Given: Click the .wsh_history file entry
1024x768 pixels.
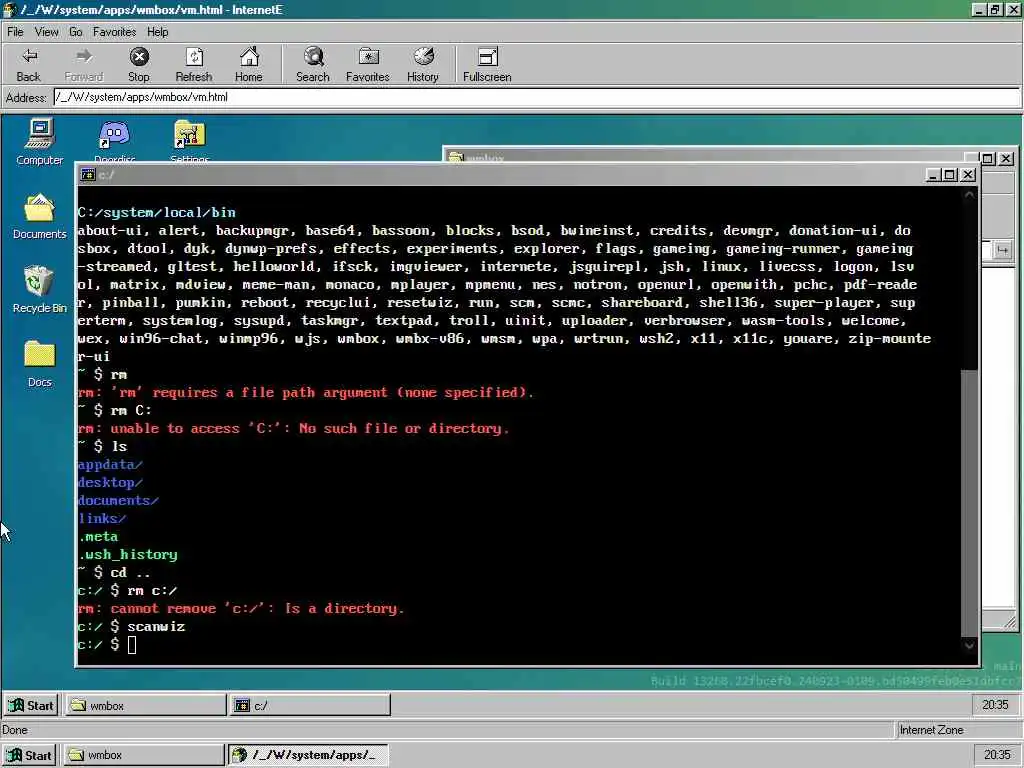Looking at the screenshot, I should (127, 554).
